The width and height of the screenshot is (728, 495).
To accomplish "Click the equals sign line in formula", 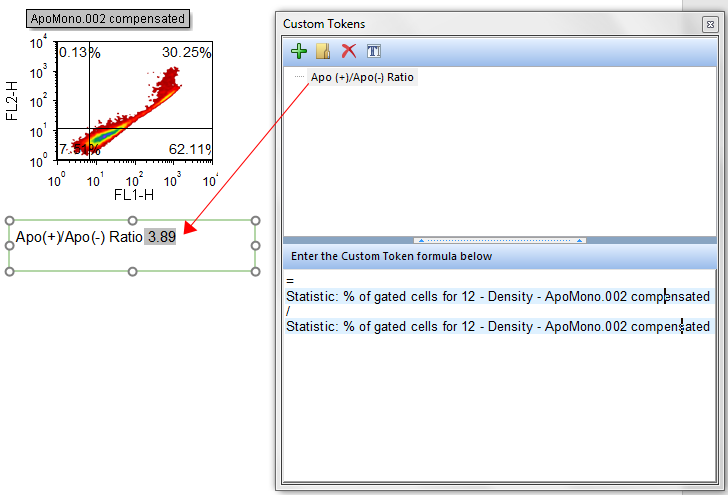I will pos(290,282).
